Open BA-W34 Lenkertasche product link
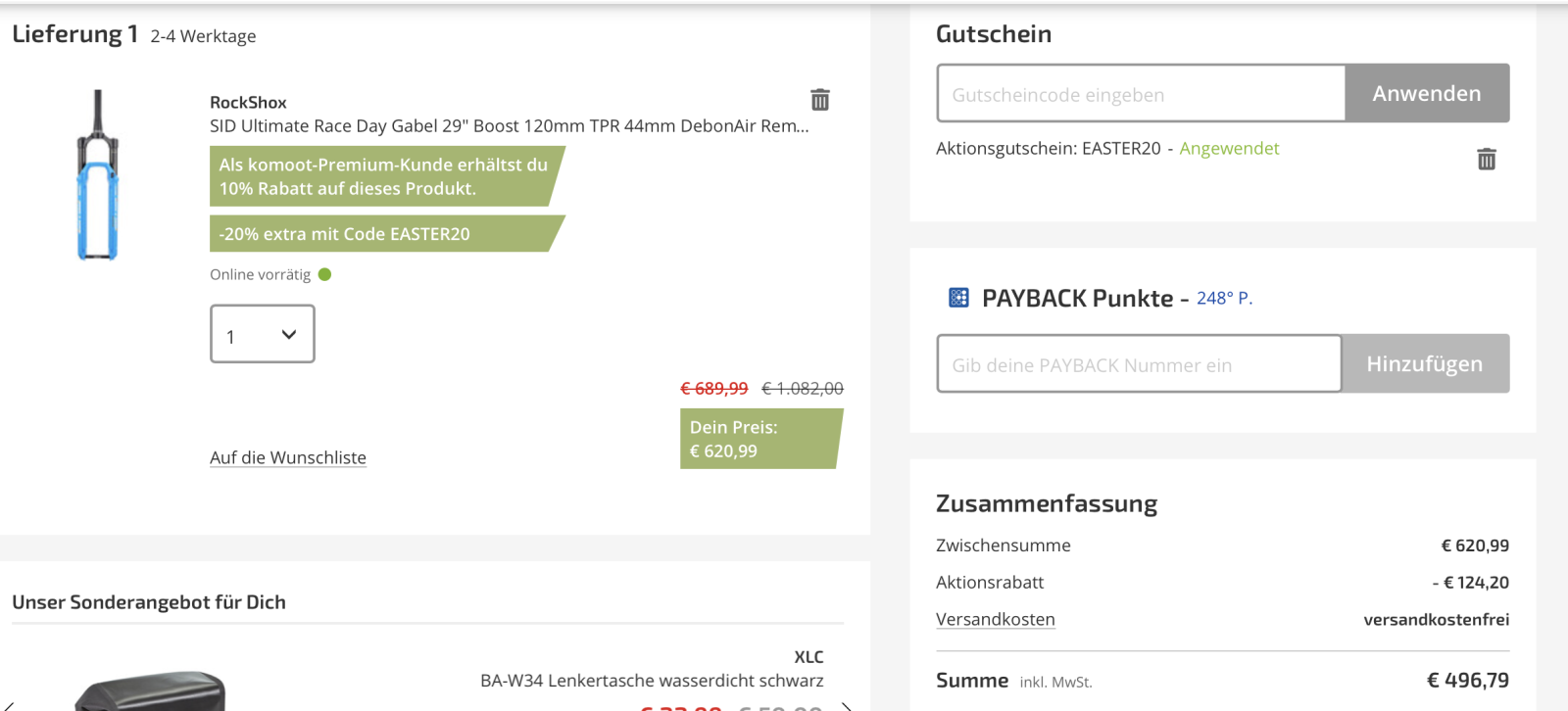 [x=651, y=681]
